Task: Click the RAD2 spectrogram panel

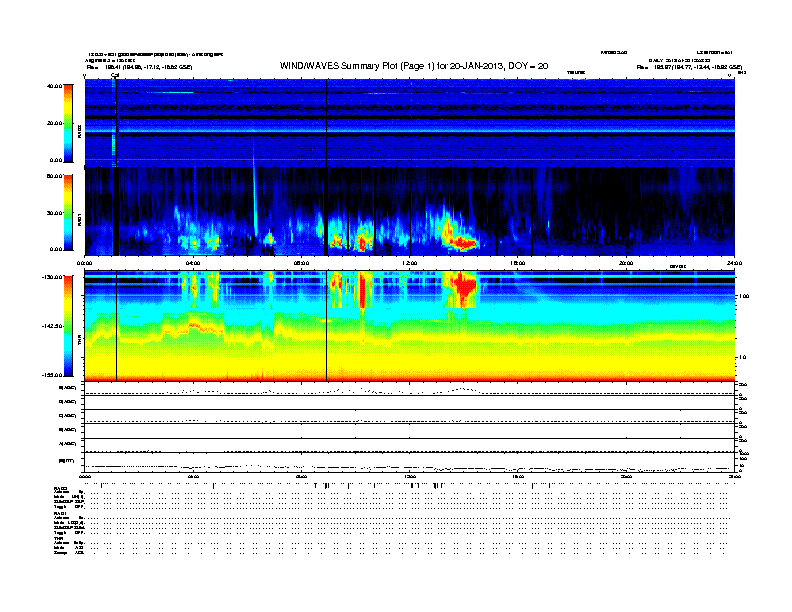Action: pos(410,123)
